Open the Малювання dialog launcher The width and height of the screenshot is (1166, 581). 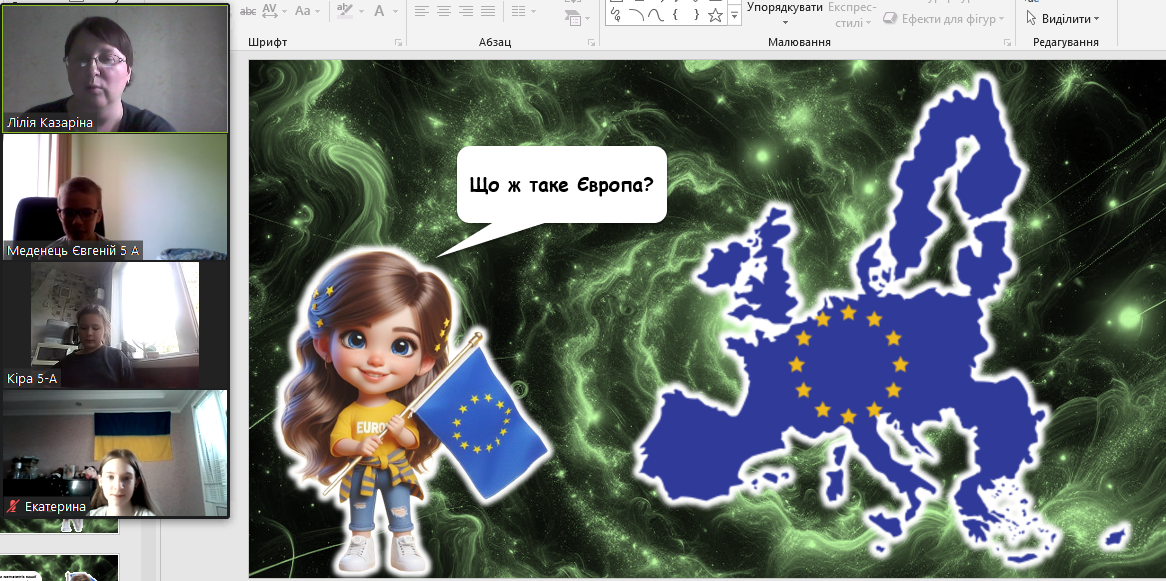(1008, 42)
